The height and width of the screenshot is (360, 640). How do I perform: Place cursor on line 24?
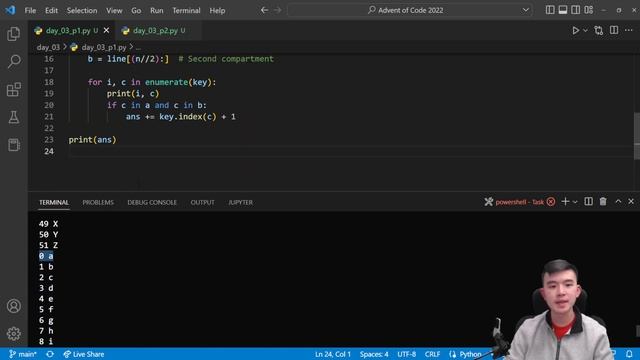tap(351, 151)
